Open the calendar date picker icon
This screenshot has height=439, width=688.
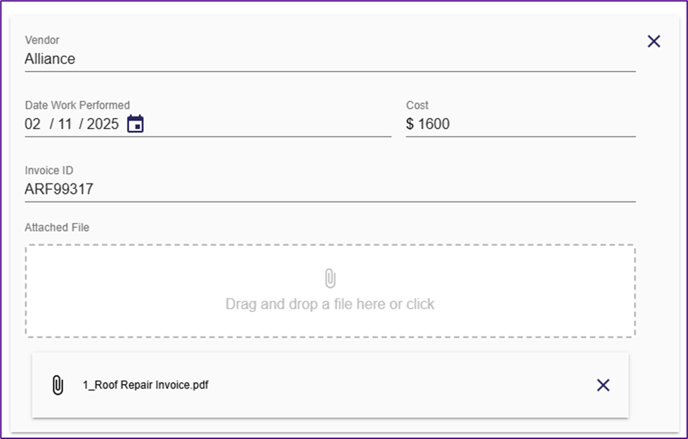point(135,124)
